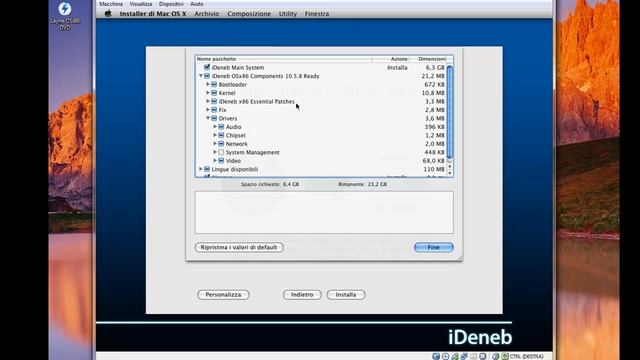640x360 pixels.
Task: Expand the Fix group
Action: [x=208, y=110]
